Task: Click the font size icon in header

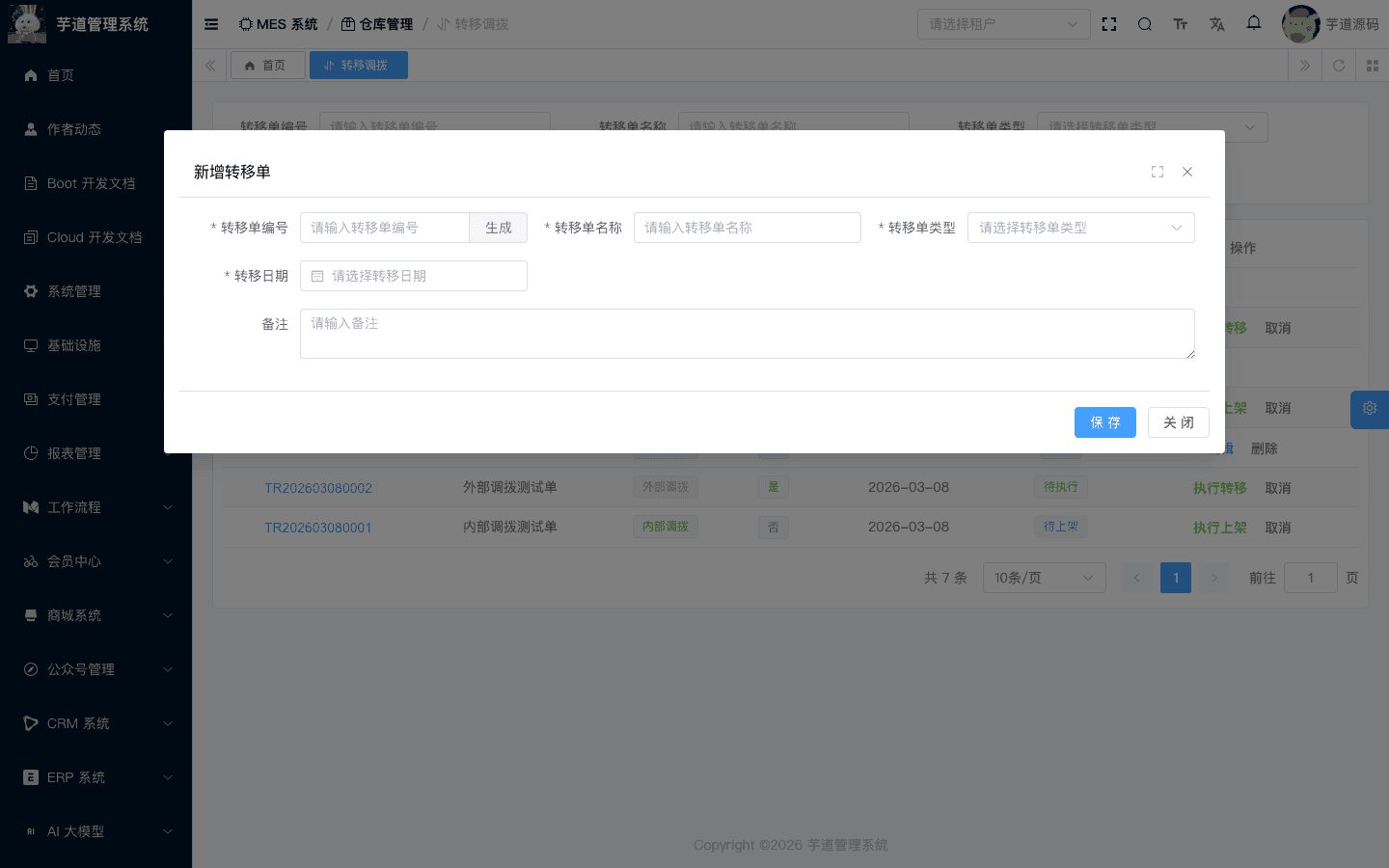Action: [1181, 24]
